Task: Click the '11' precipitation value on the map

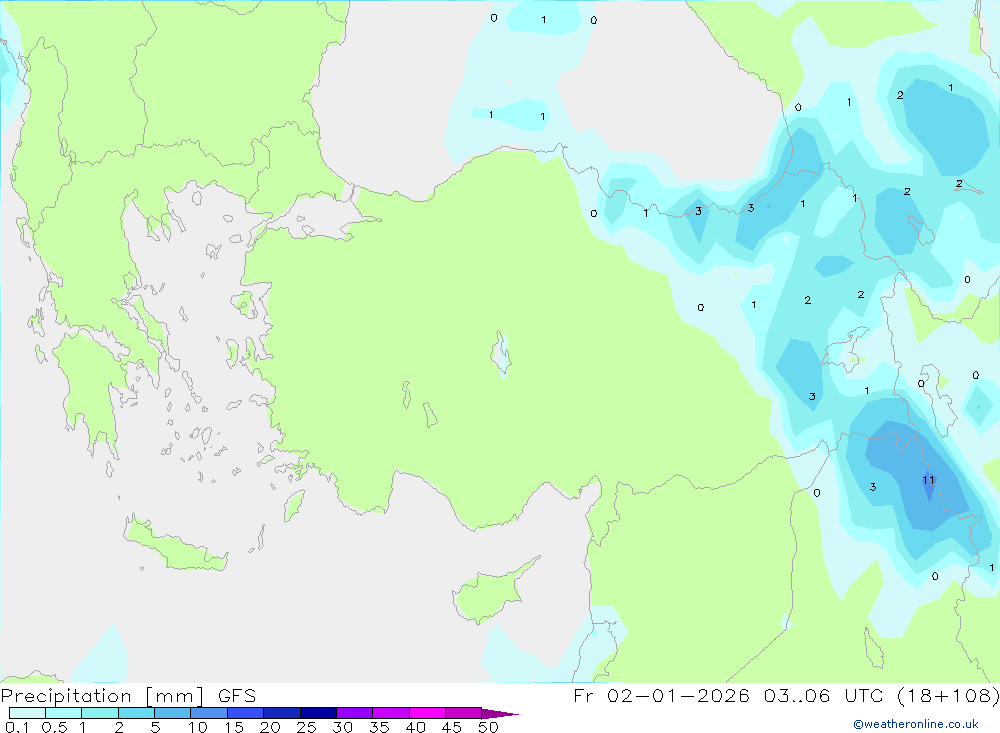Action: [x=929, y=480]
